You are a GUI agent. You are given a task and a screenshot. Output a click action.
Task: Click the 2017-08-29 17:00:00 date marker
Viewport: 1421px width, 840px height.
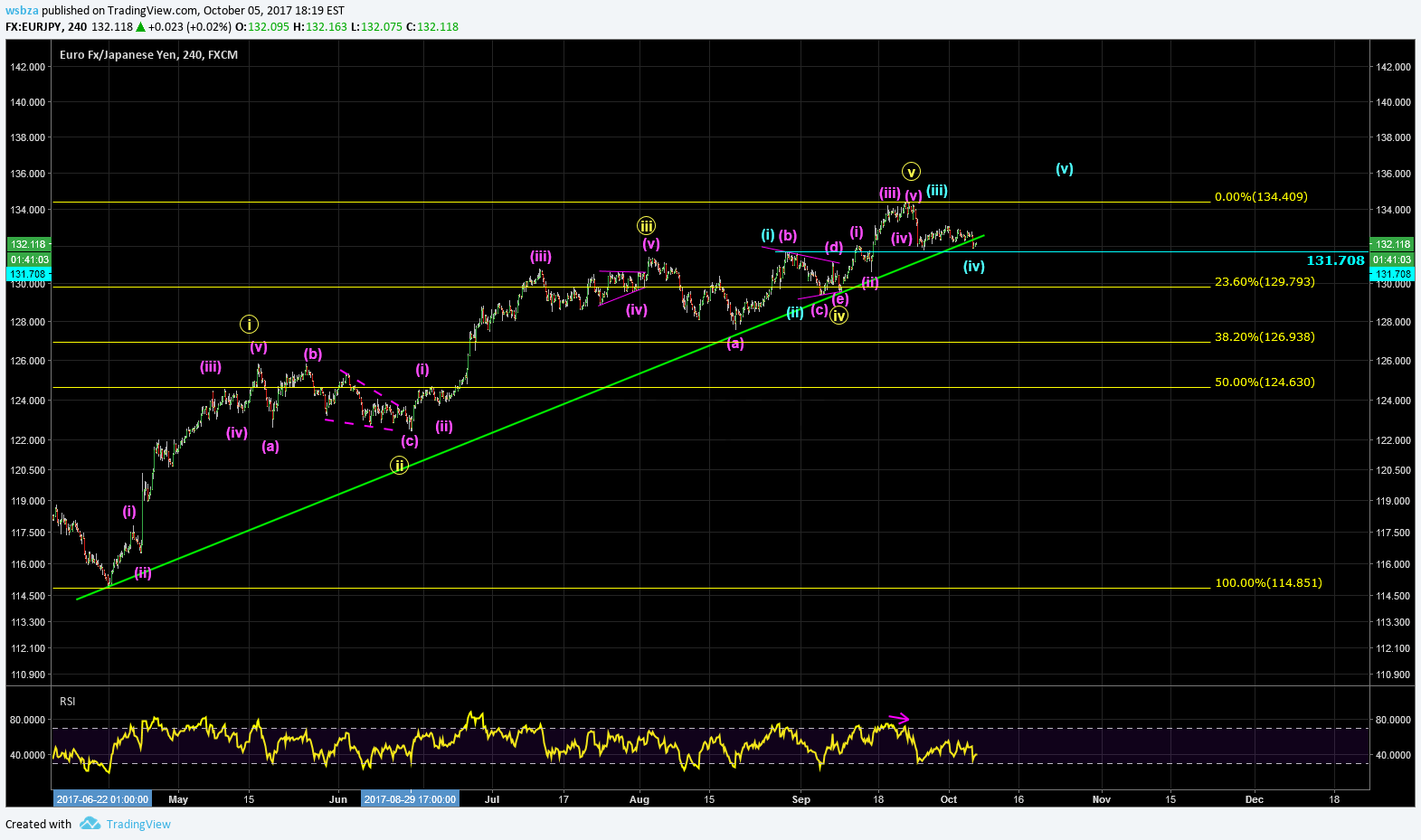[410, 799]
